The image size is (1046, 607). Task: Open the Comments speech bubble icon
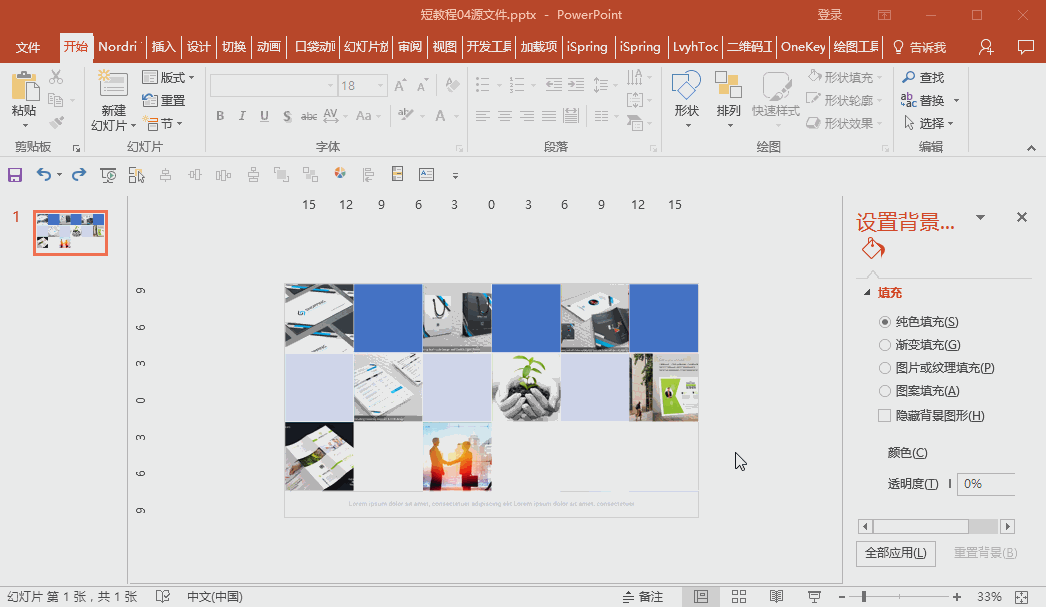pos(1025,47)
